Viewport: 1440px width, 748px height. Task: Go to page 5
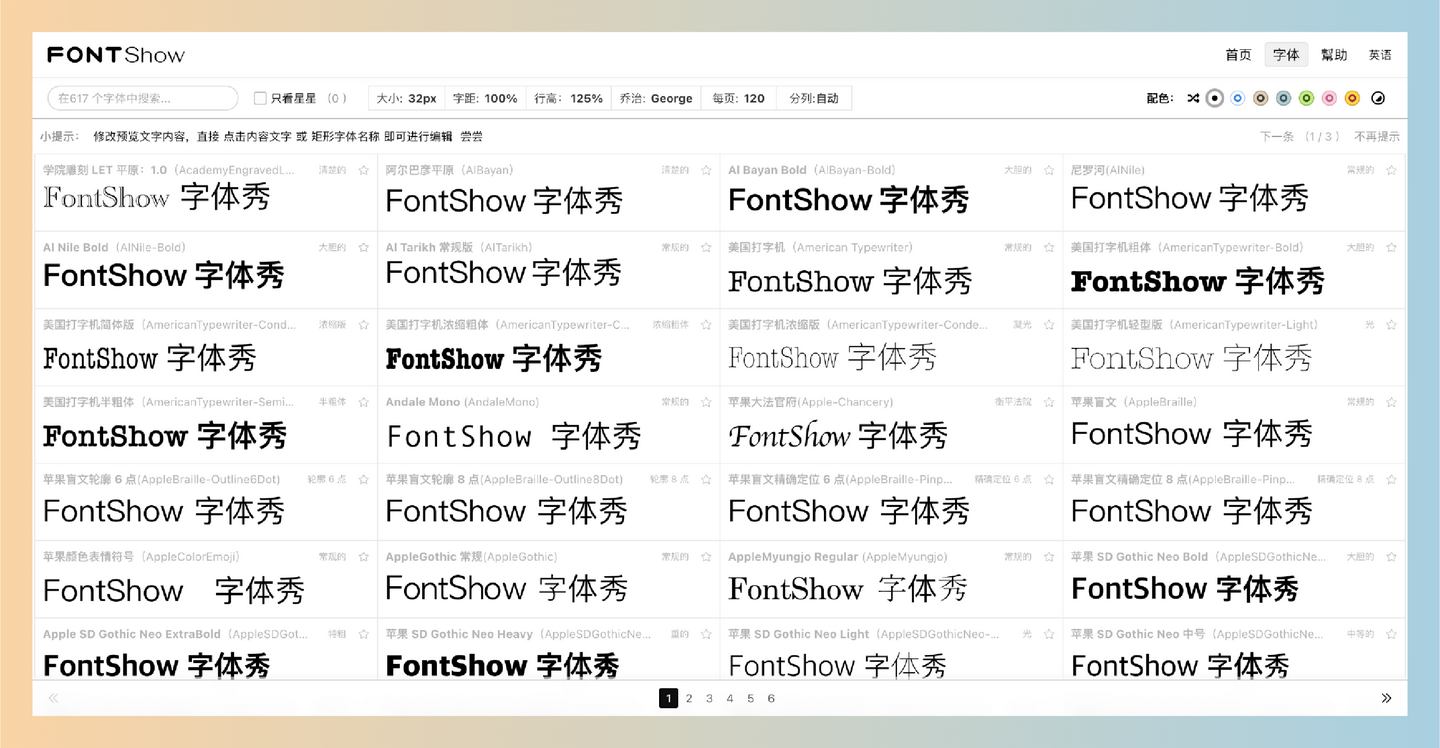coord(750,698)
